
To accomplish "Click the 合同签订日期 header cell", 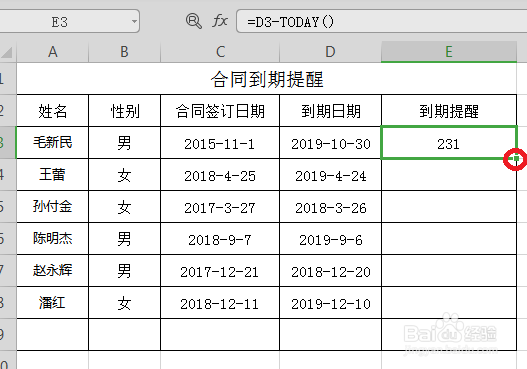I will pyautogui.click(x=220, y=111).
